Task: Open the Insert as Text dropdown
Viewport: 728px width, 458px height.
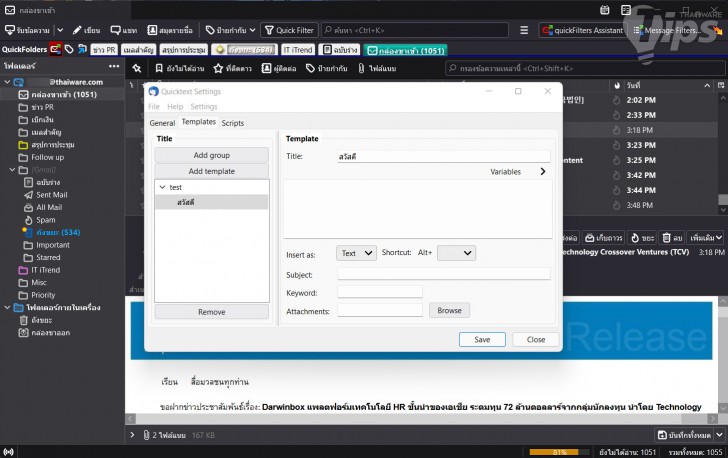Action: click(x=356, y=253)
